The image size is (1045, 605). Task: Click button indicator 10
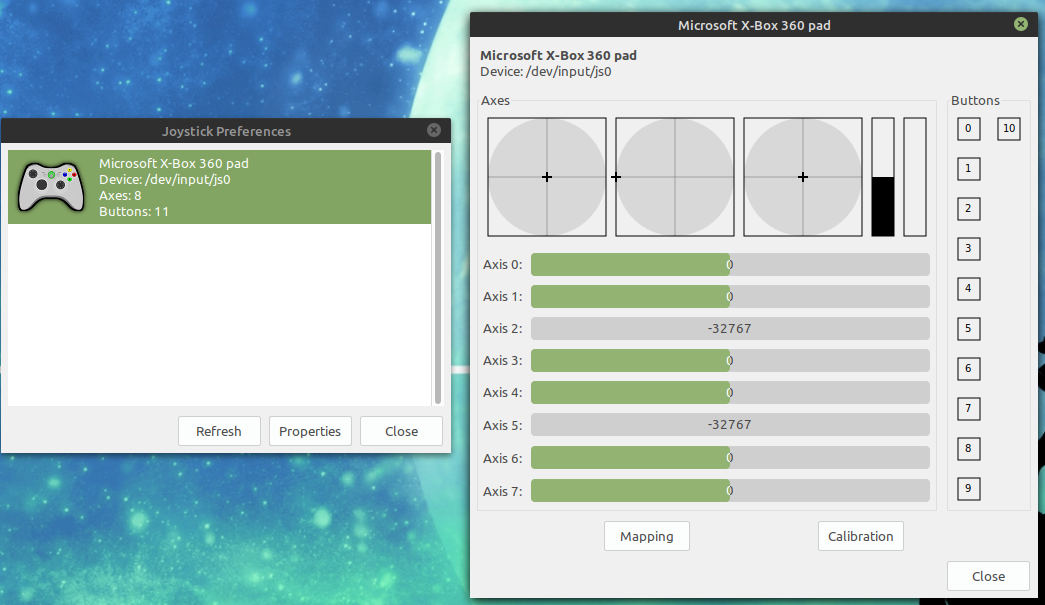pos(1009,129)
